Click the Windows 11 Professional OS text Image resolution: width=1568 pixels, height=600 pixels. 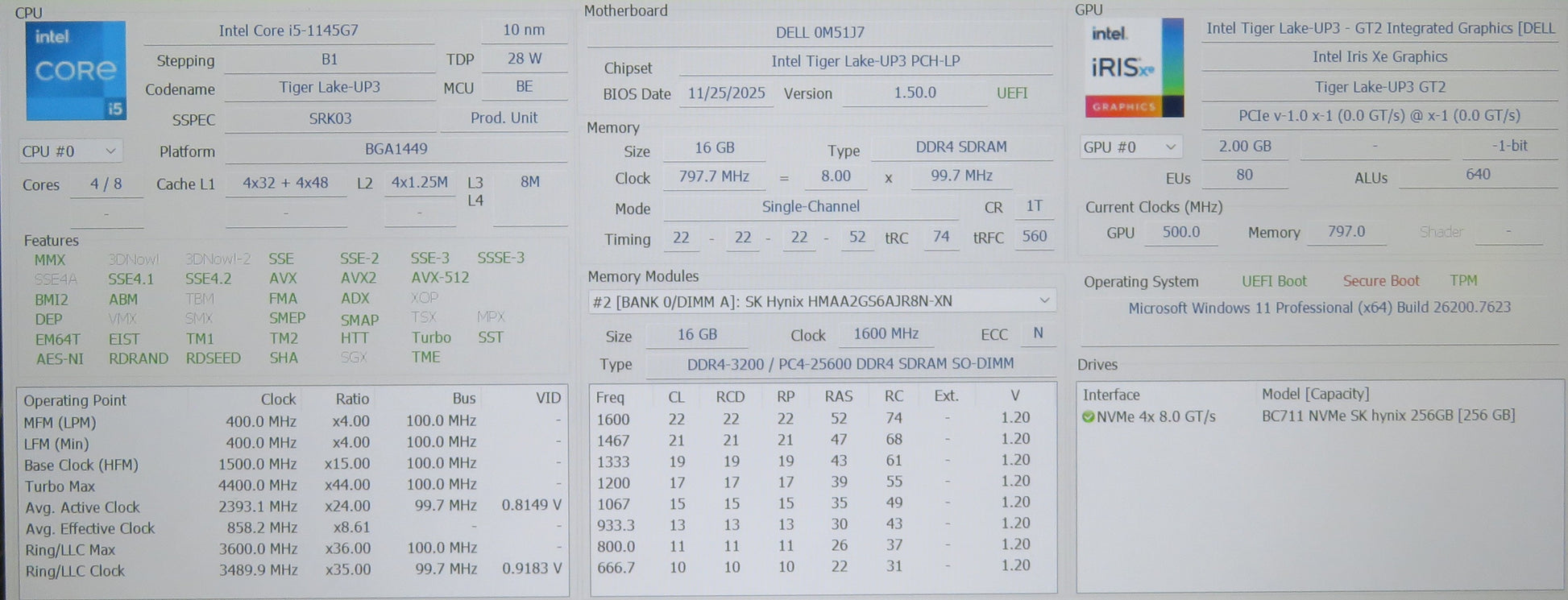point(1318,308)
